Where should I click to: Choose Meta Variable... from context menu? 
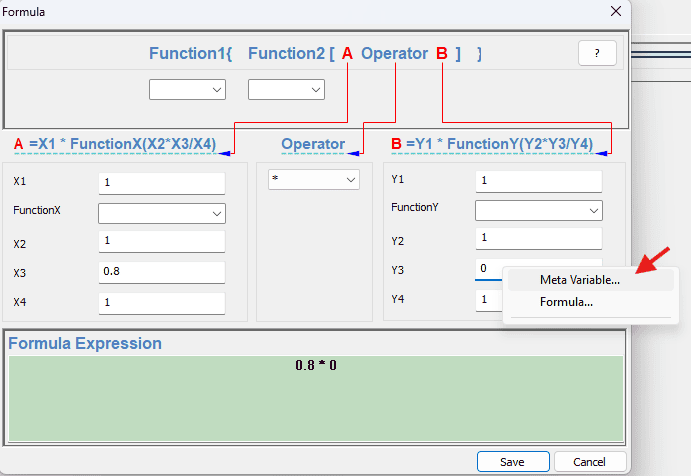[591, 280]
